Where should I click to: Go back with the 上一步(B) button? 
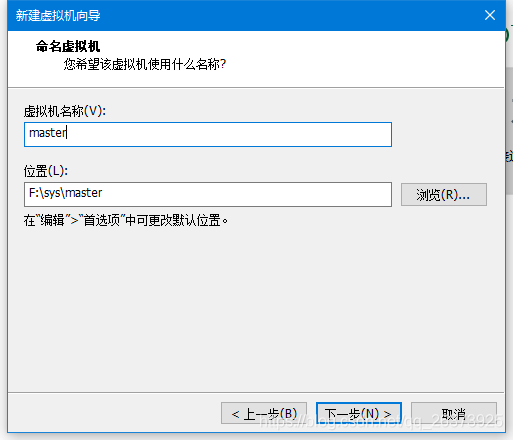[x=264, y=413]
